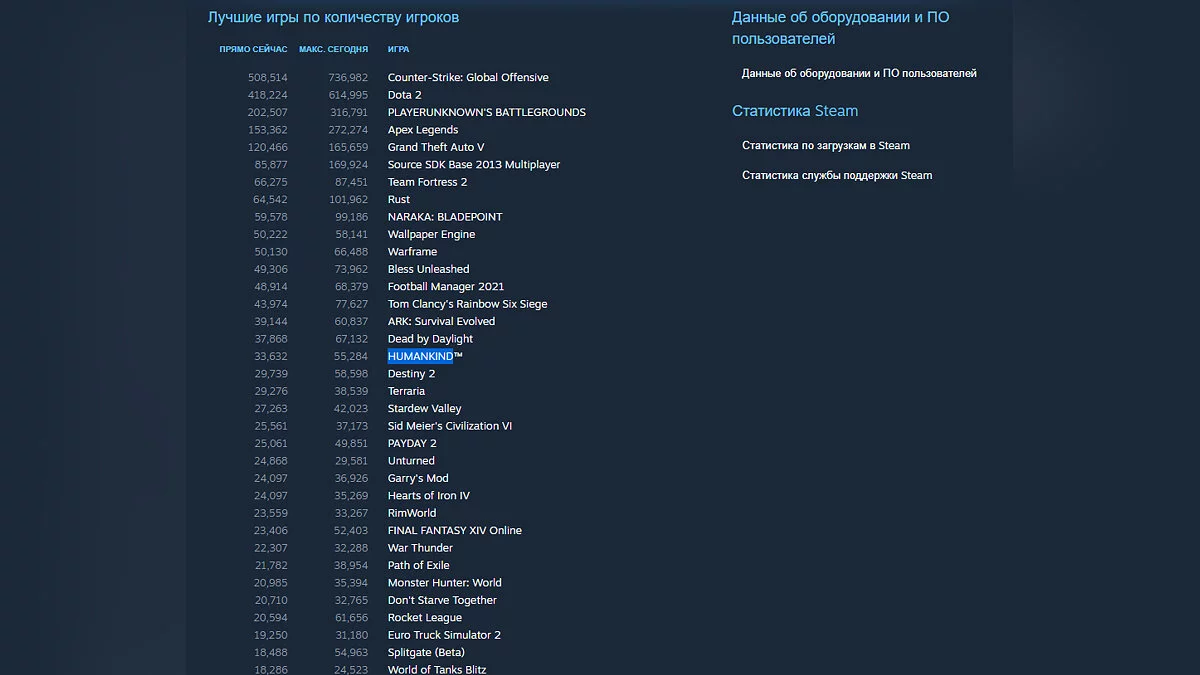Click peak today value 52,403

(351, 531)
